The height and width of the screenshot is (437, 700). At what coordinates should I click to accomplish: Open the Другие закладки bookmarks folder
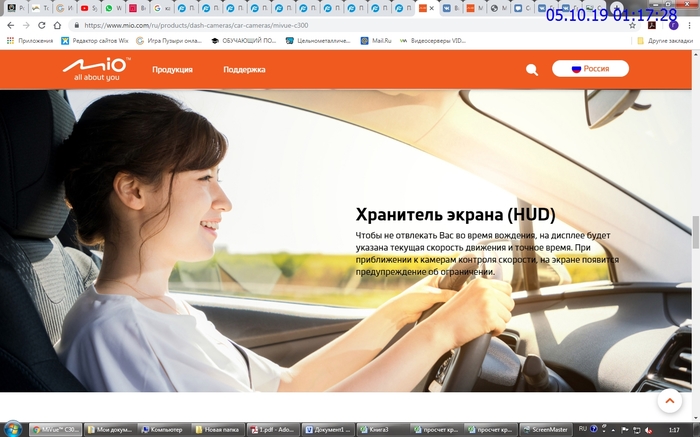[665, 41]
